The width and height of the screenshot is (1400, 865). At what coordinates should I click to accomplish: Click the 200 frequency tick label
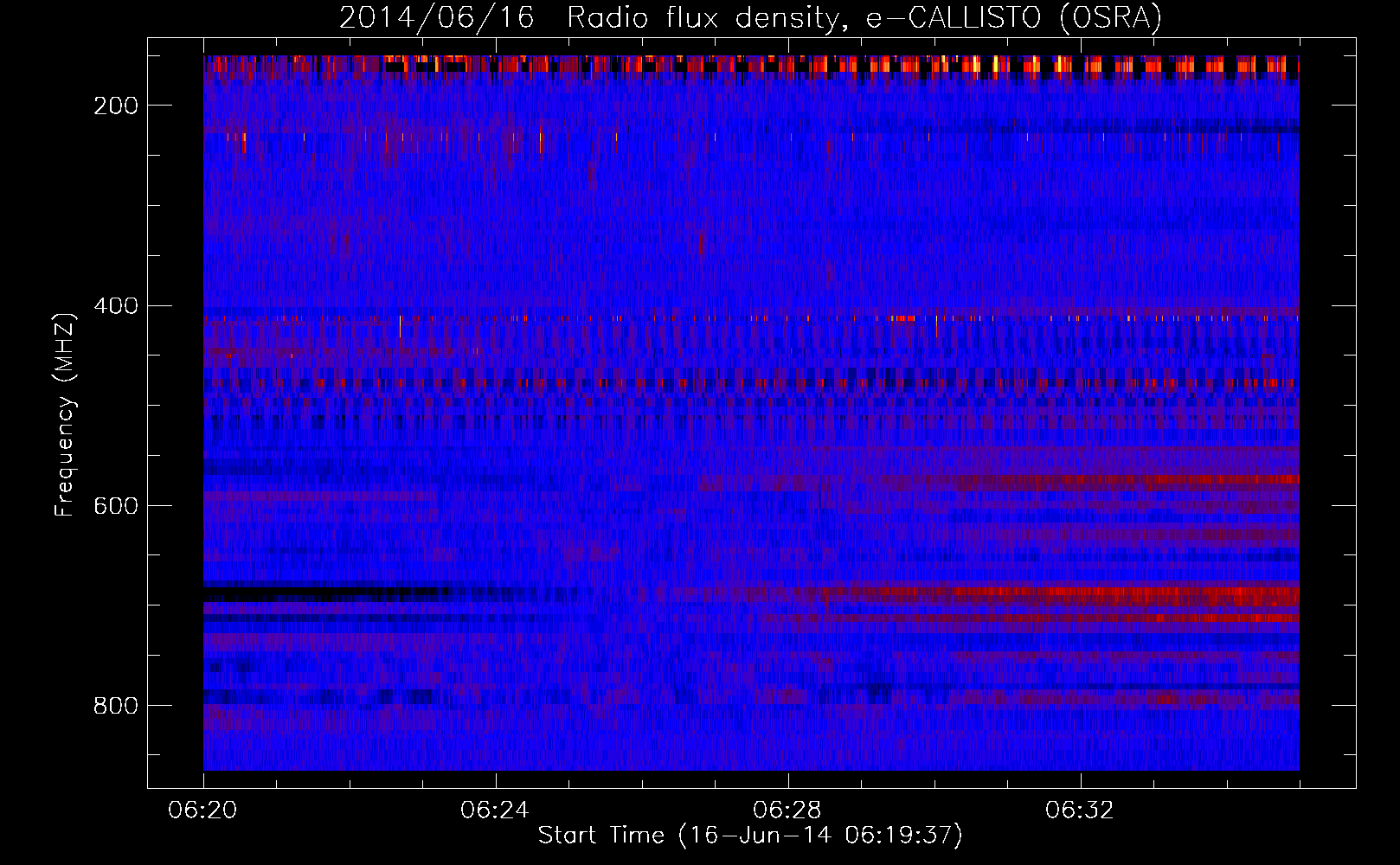[116, 106]
